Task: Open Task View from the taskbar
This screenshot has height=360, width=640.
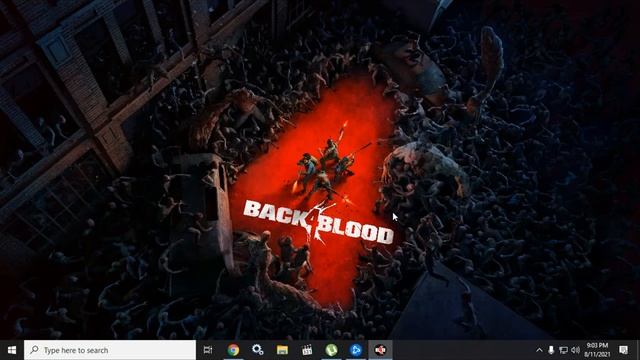Action: 208,350
